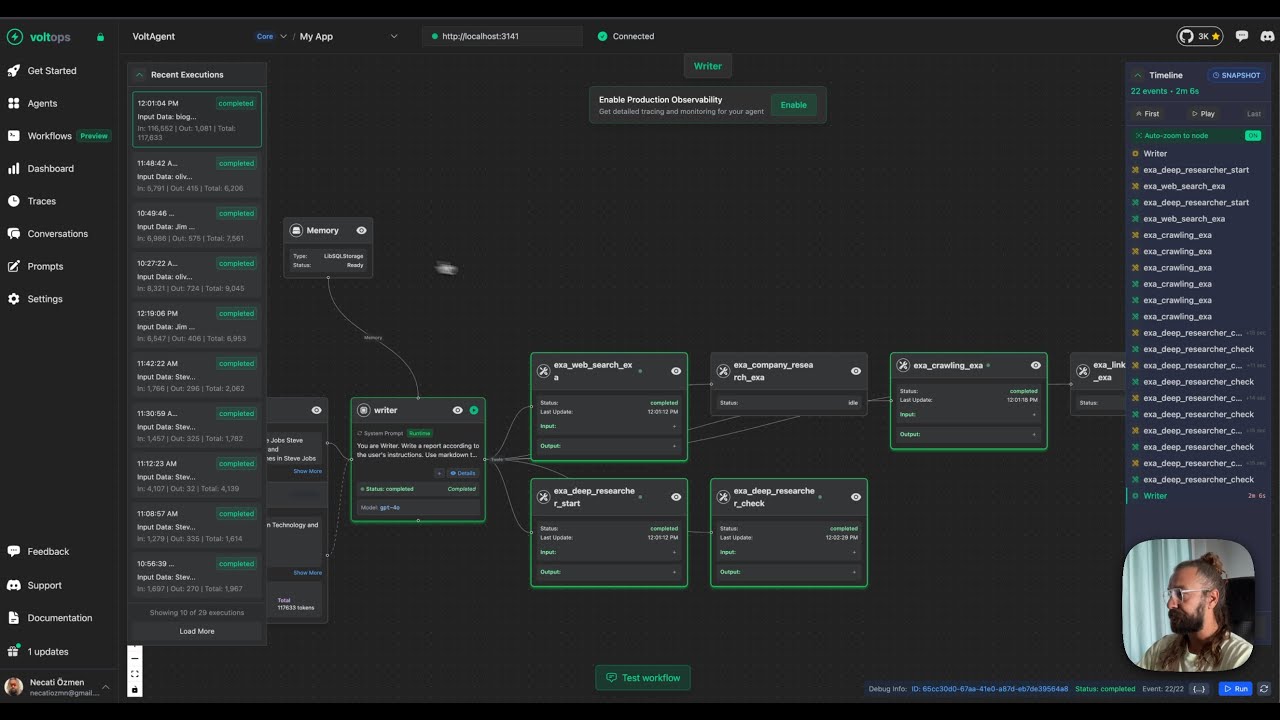The image size is (1280, 720).
Task: Jump to First timeline event
Action: coord(1147,114)
